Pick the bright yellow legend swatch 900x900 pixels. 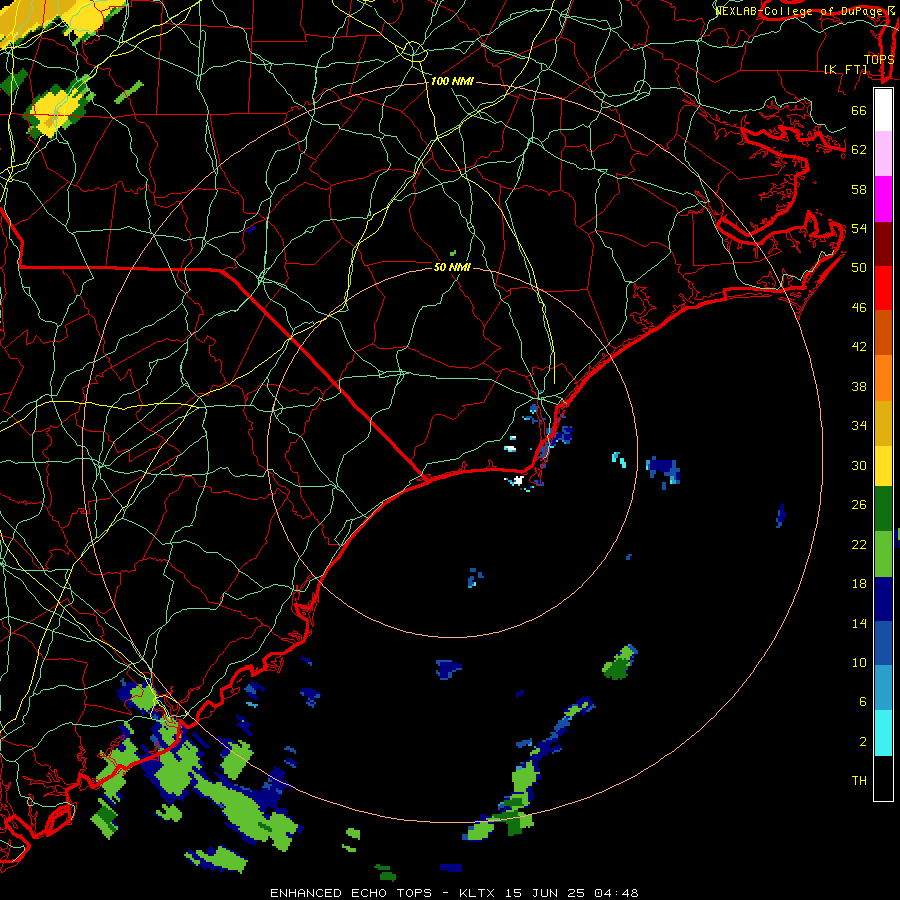(x=883, y=465)
